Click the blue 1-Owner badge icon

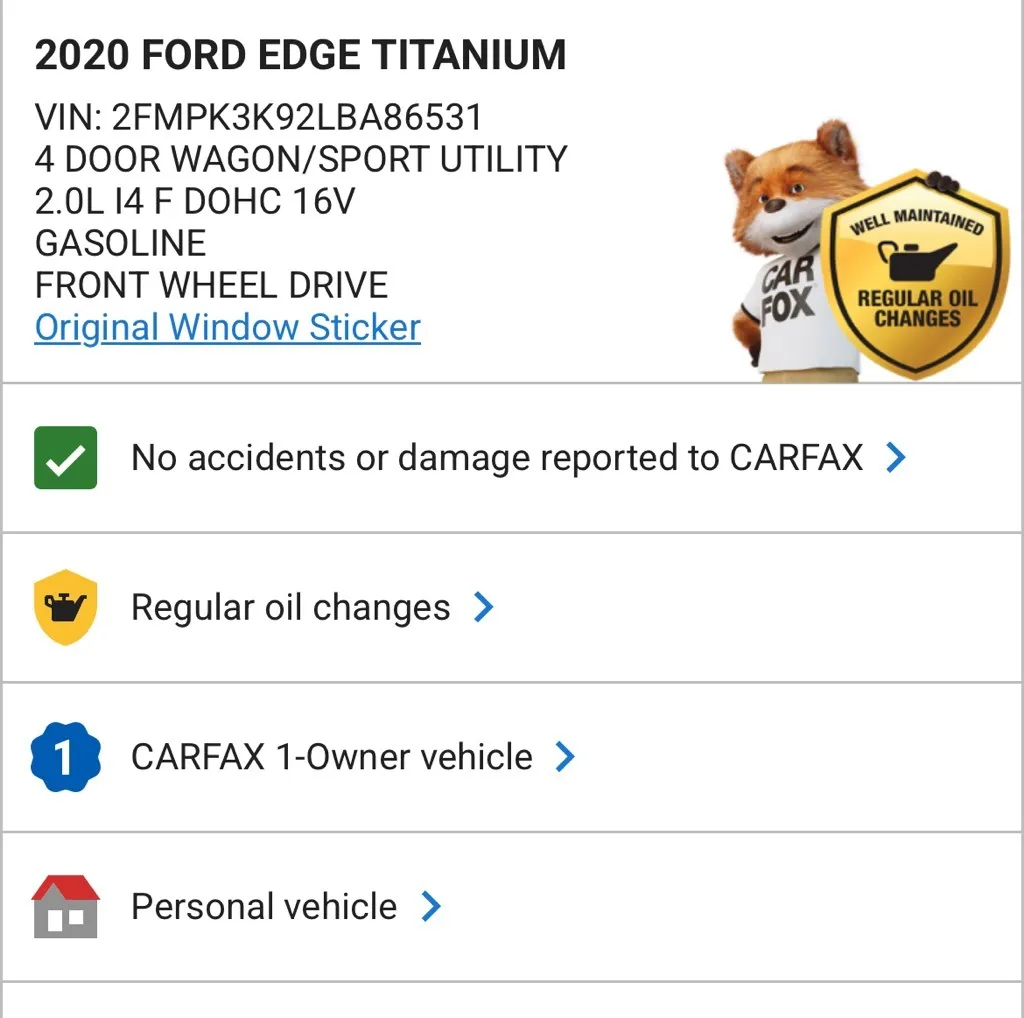pos(65,757)
